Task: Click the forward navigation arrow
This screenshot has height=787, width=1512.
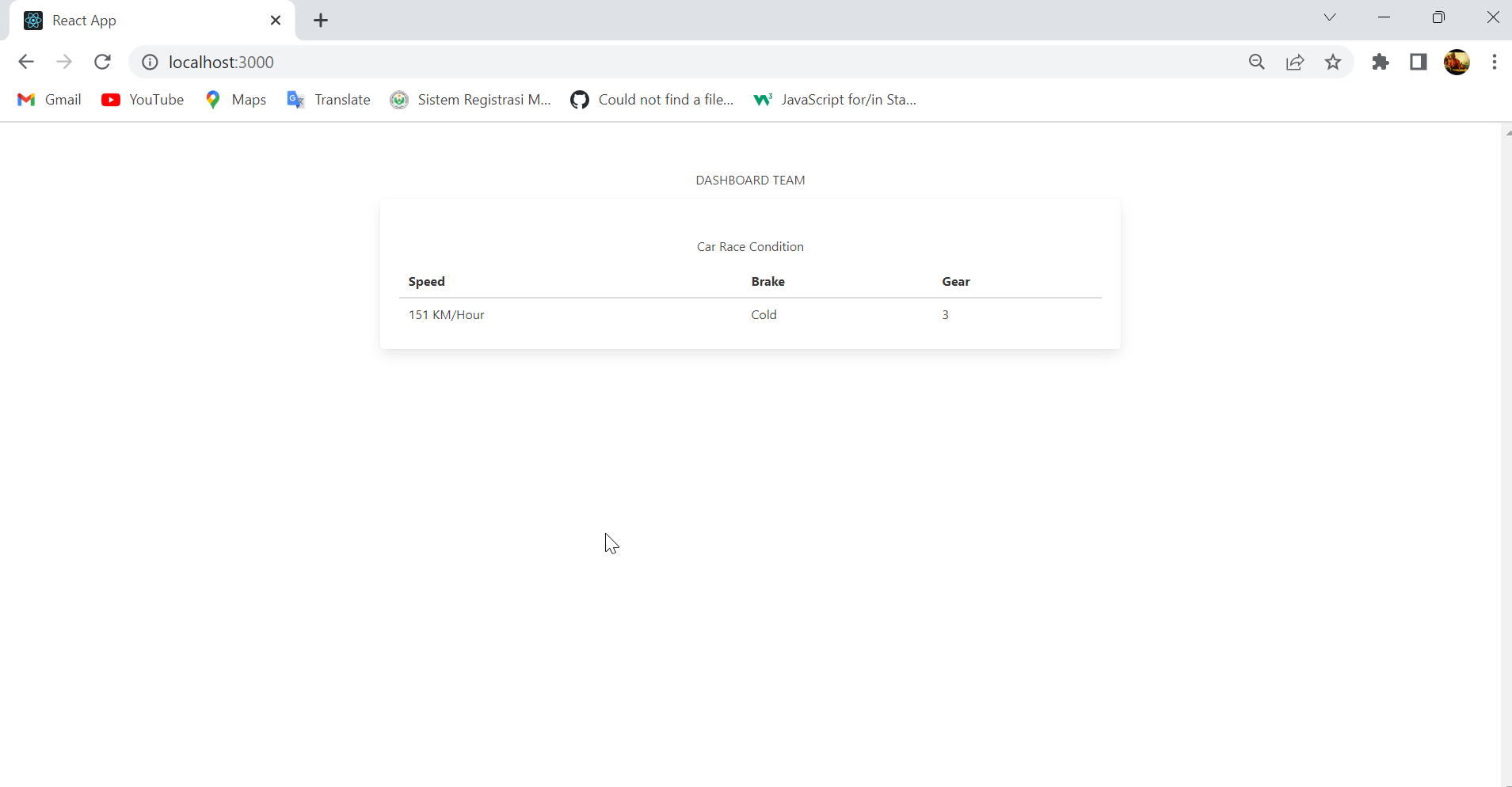Action: point(64,62)
